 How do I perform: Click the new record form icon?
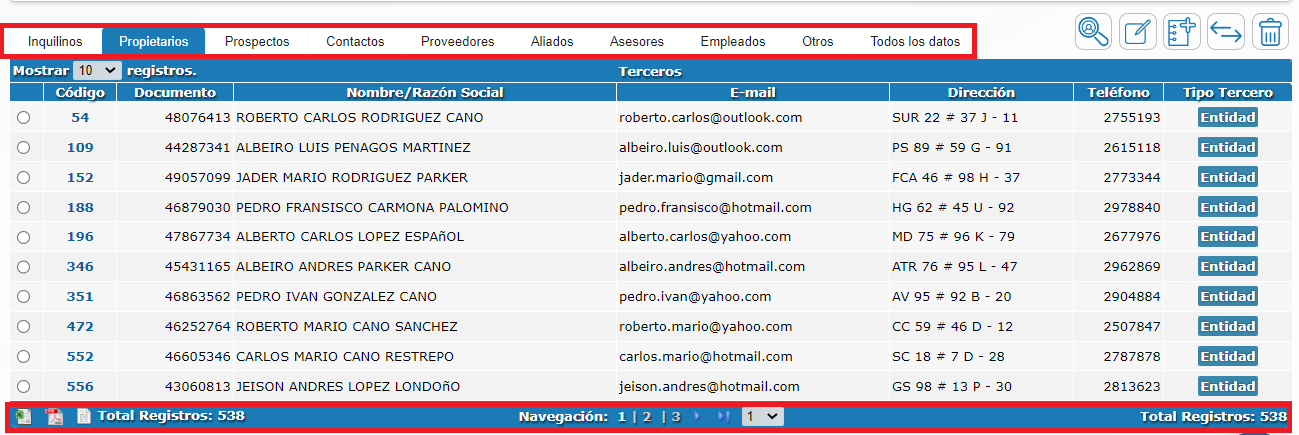click(x=1181, y=33)
